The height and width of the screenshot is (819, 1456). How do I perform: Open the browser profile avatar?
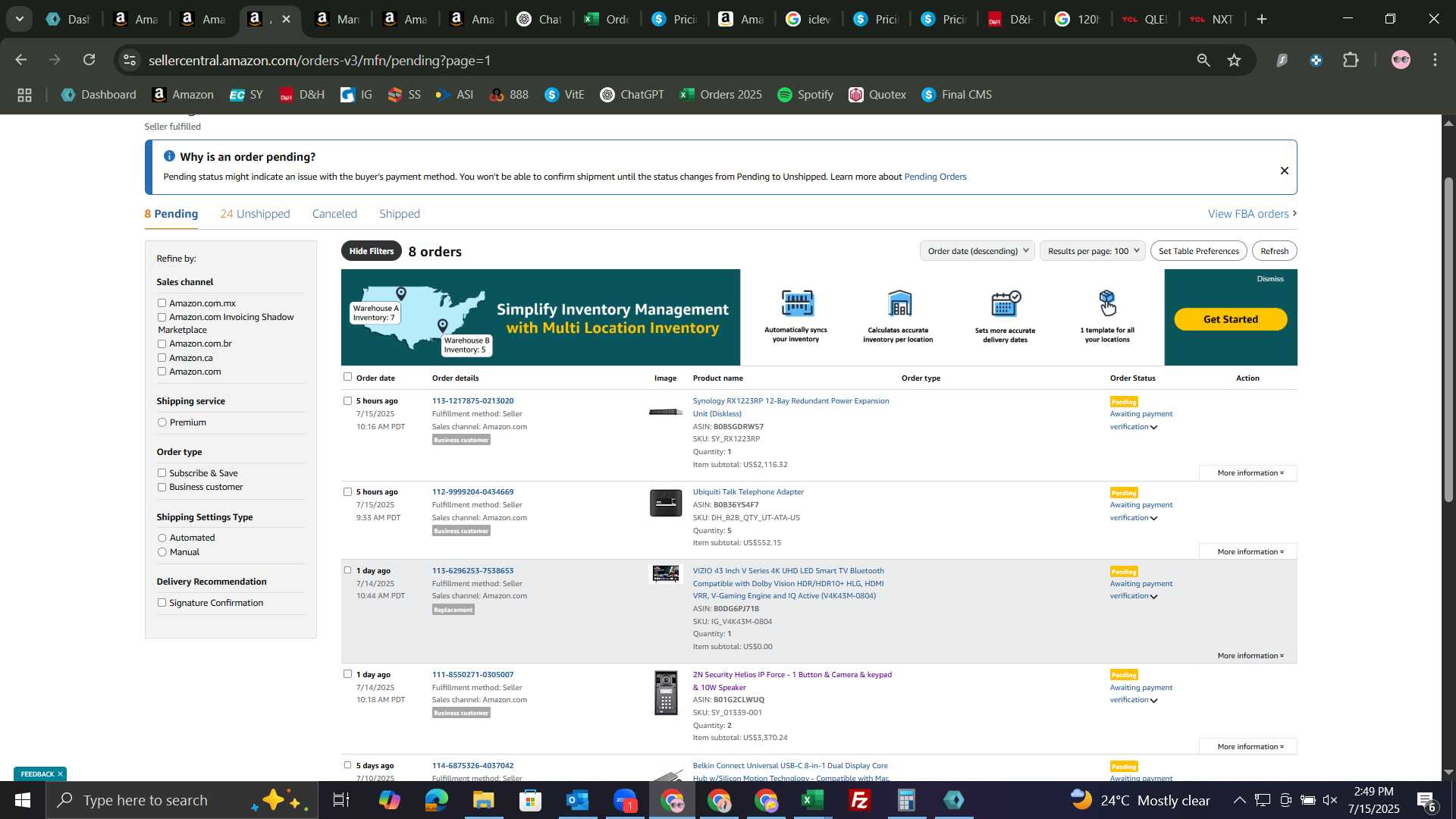coord(1401,60)
